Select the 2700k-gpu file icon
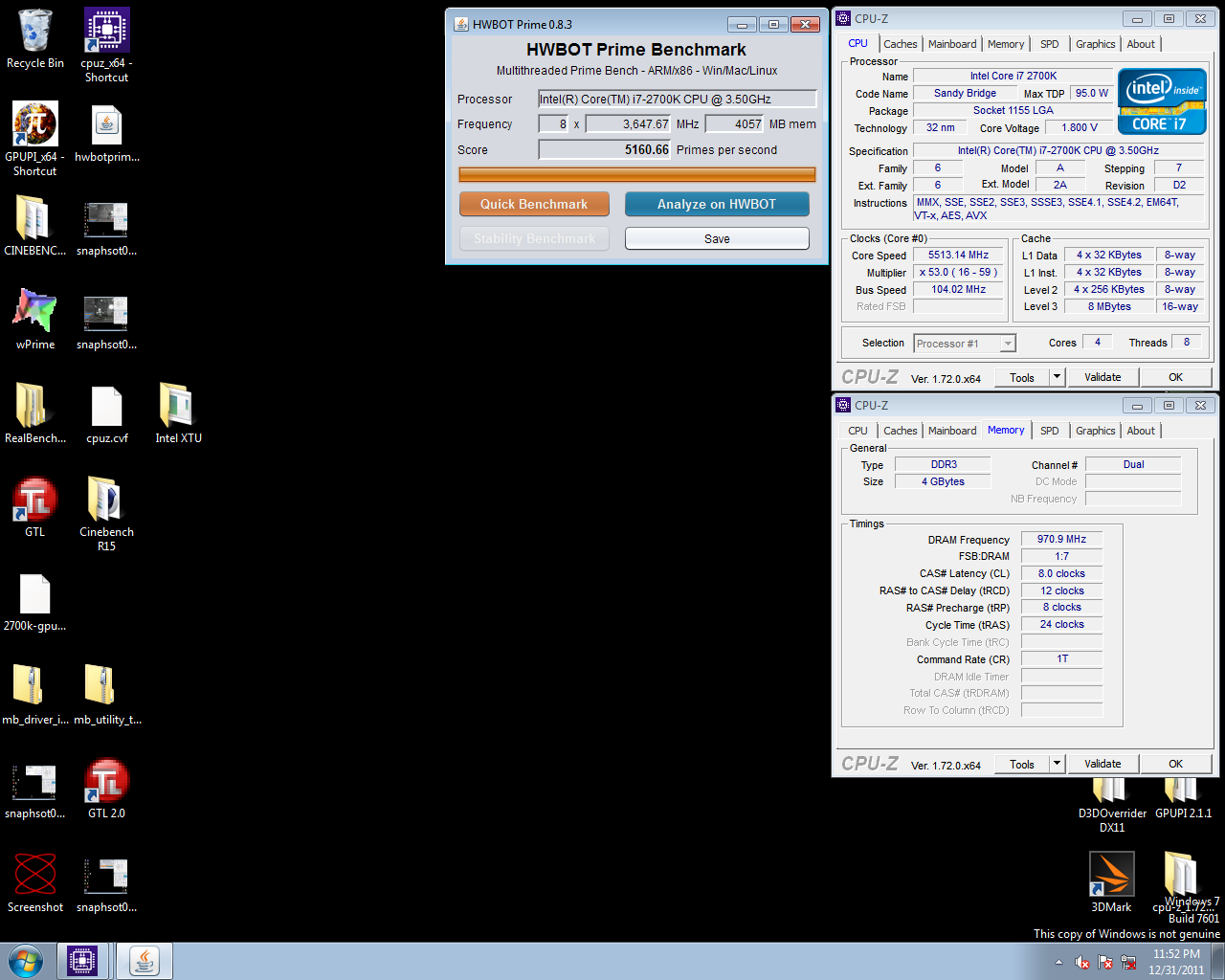 [x=35, y=602]
